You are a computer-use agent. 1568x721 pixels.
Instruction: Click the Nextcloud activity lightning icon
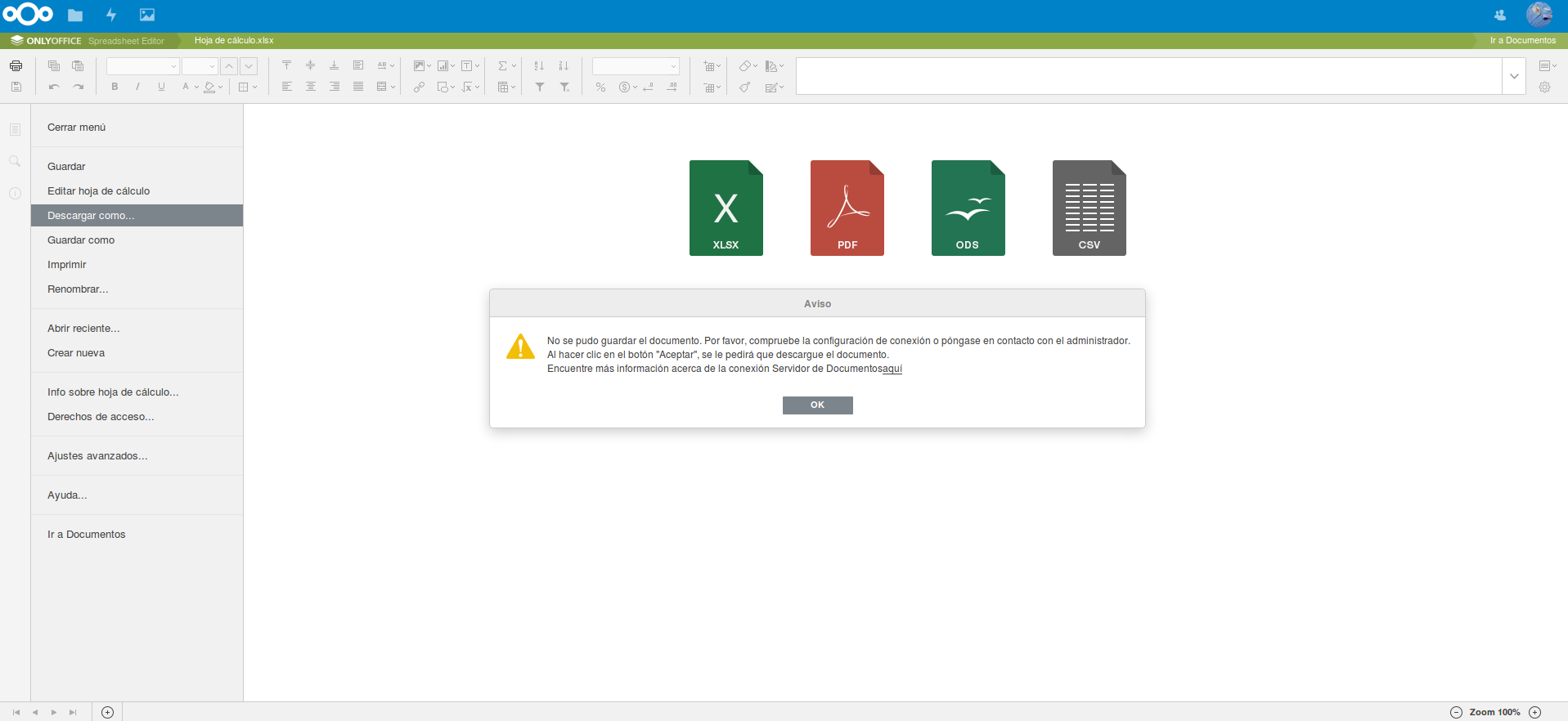(111, 15)
